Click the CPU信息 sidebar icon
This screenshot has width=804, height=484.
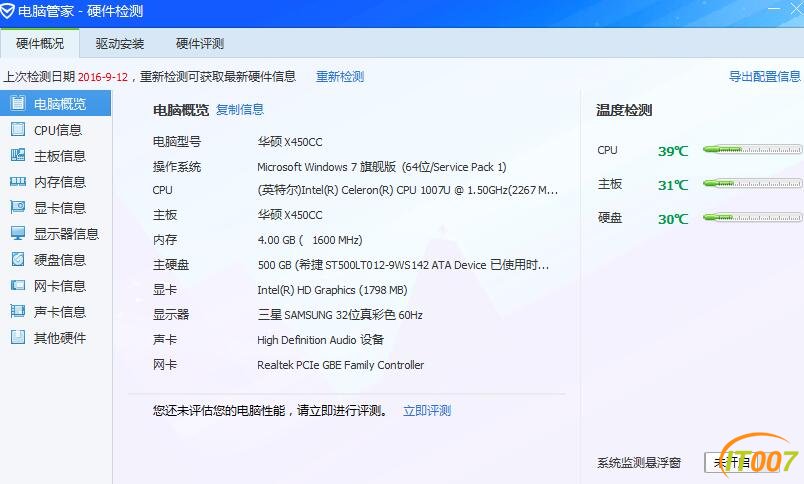(17, 129)
